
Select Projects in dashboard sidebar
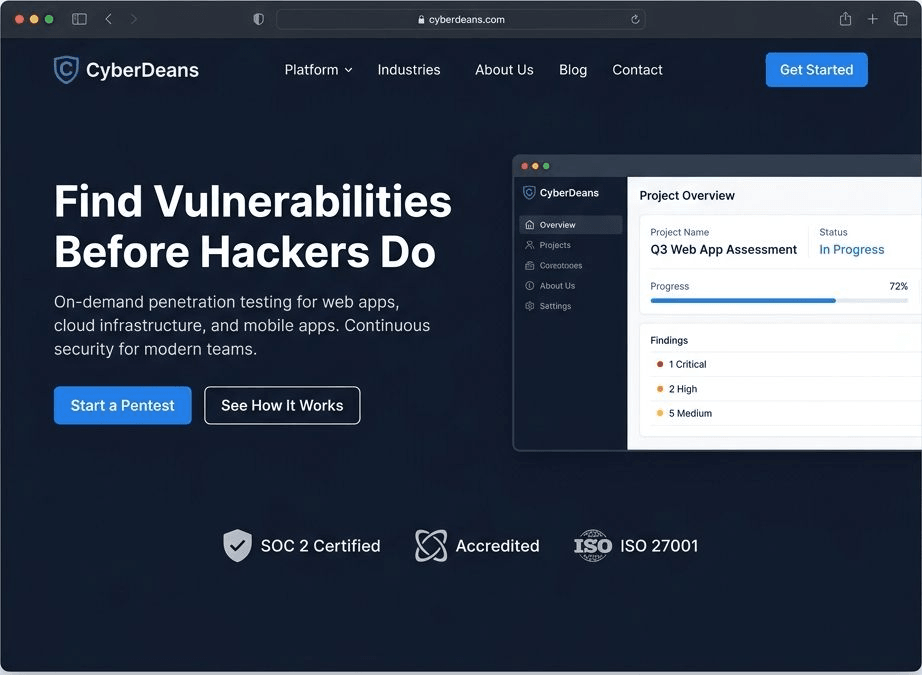click(570, 245)
